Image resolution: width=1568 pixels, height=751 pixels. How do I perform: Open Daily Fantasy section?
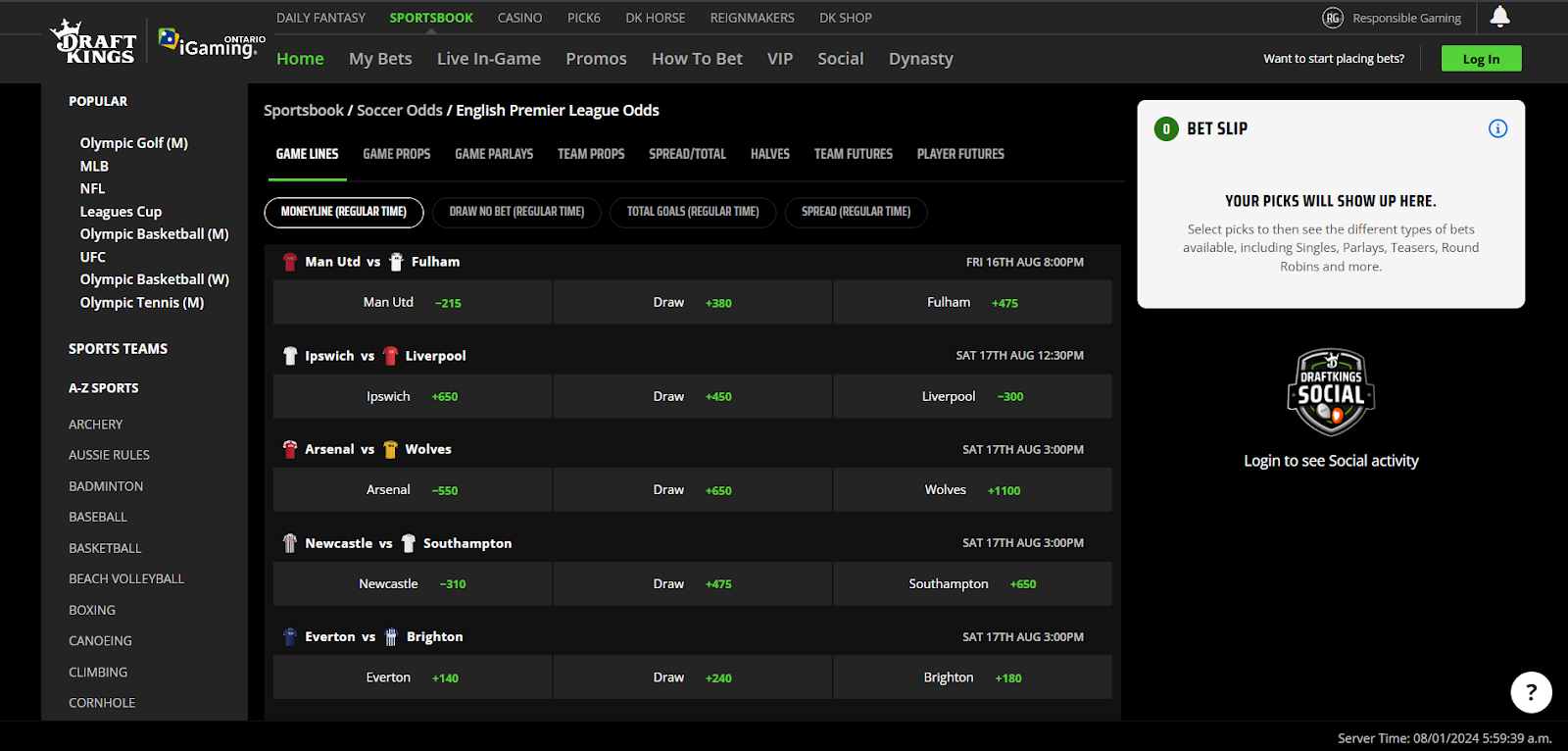coord(320,18)
